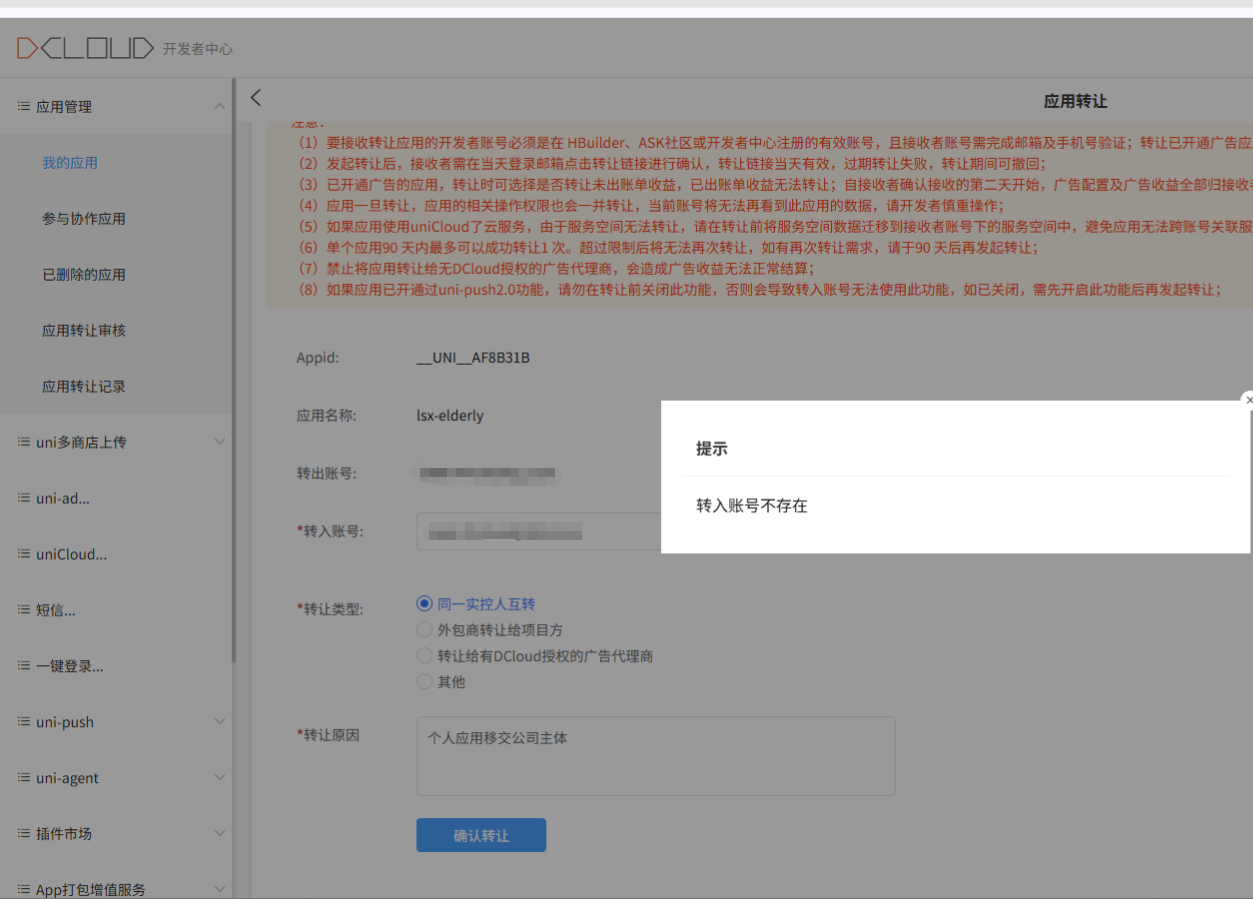Click list icon beside uni多商店上传
1253x899 pixels.
24,442
